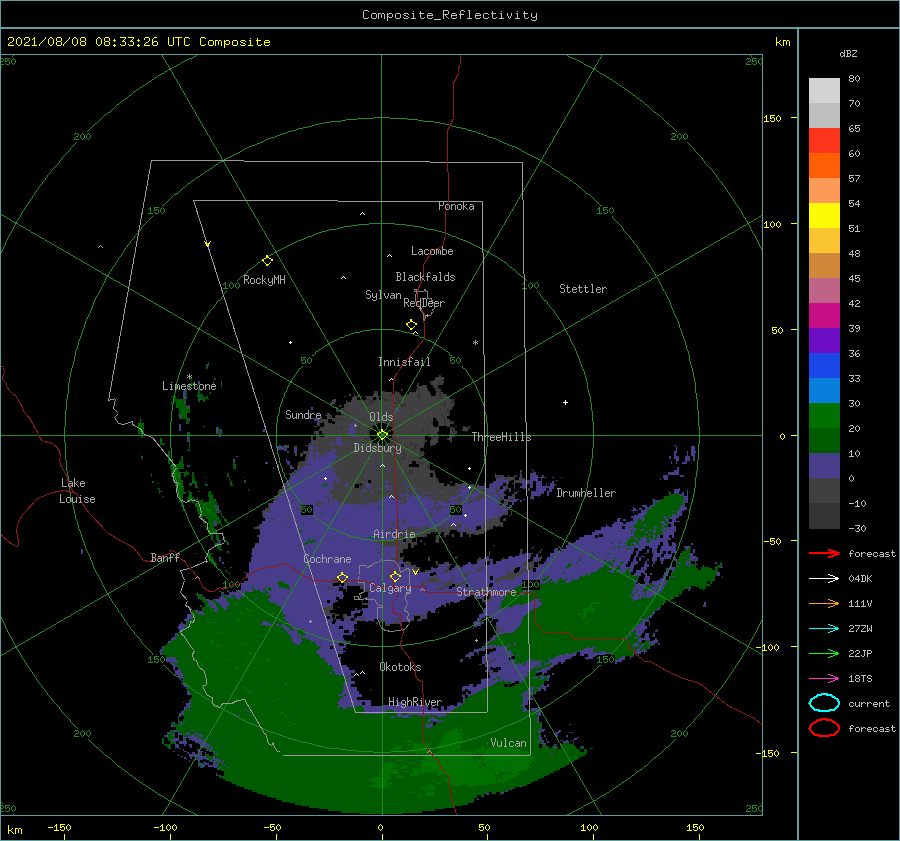Click the magenta 18TS arrow icon
900x841 pixels.
824,679
